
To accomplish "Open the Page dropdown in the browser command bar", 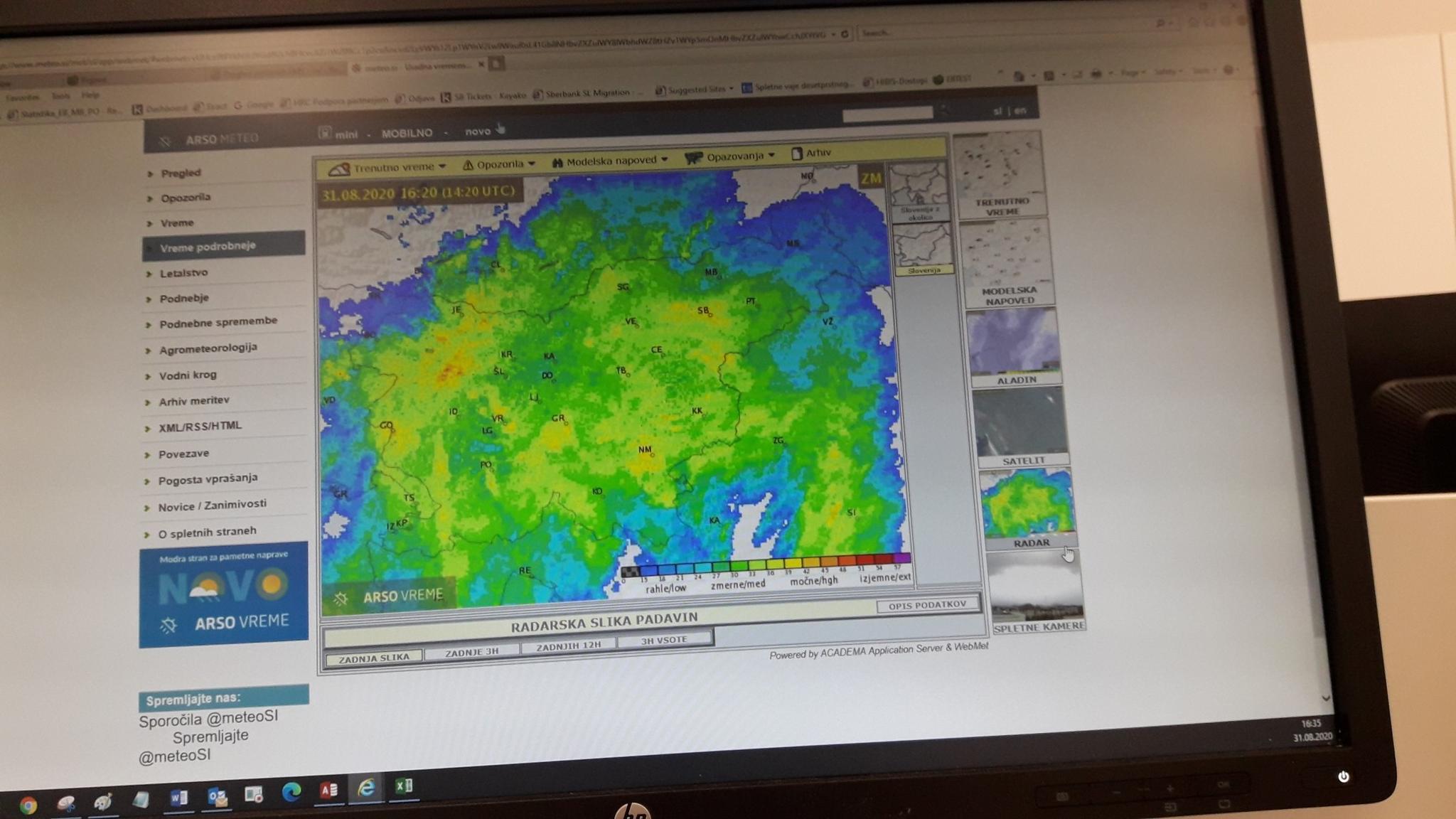I will tap(1133, 73).
